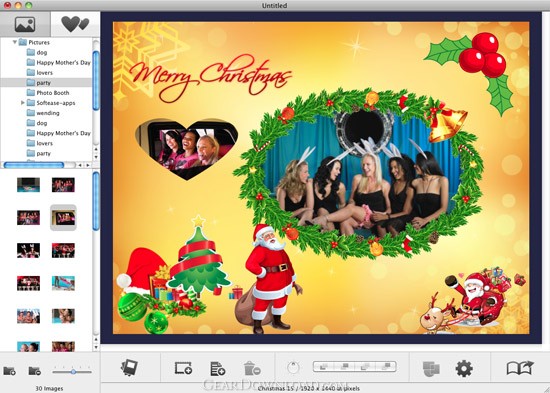Expand the Softease-apps folder
550x393 pixels.
(x=22, y=103)
